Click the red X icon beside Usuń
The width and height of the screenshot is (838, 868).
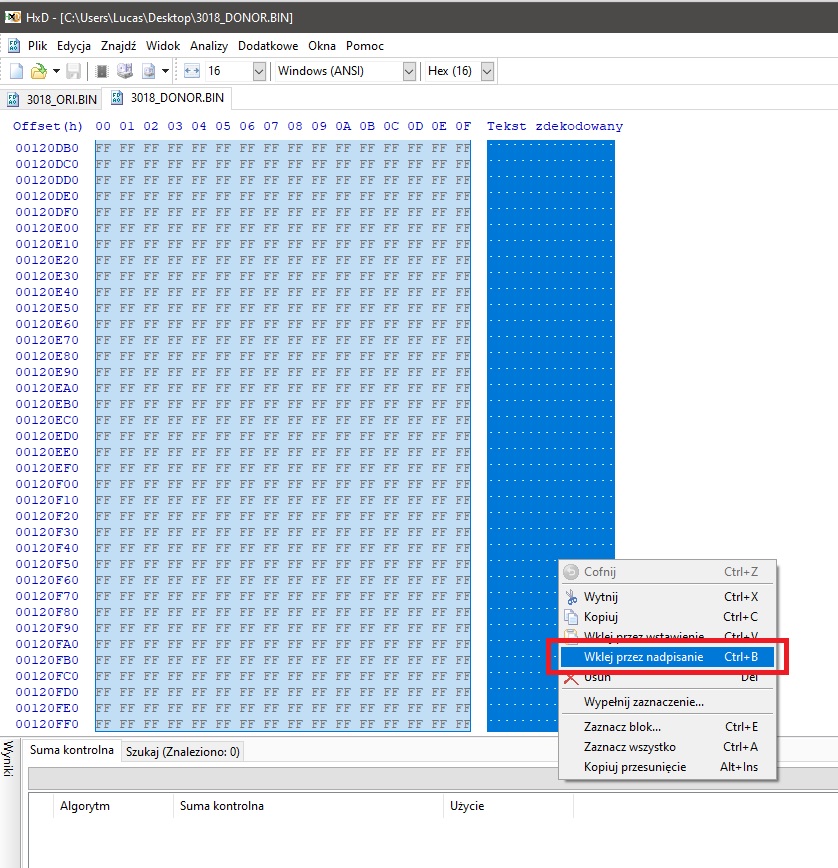[571, 679]
